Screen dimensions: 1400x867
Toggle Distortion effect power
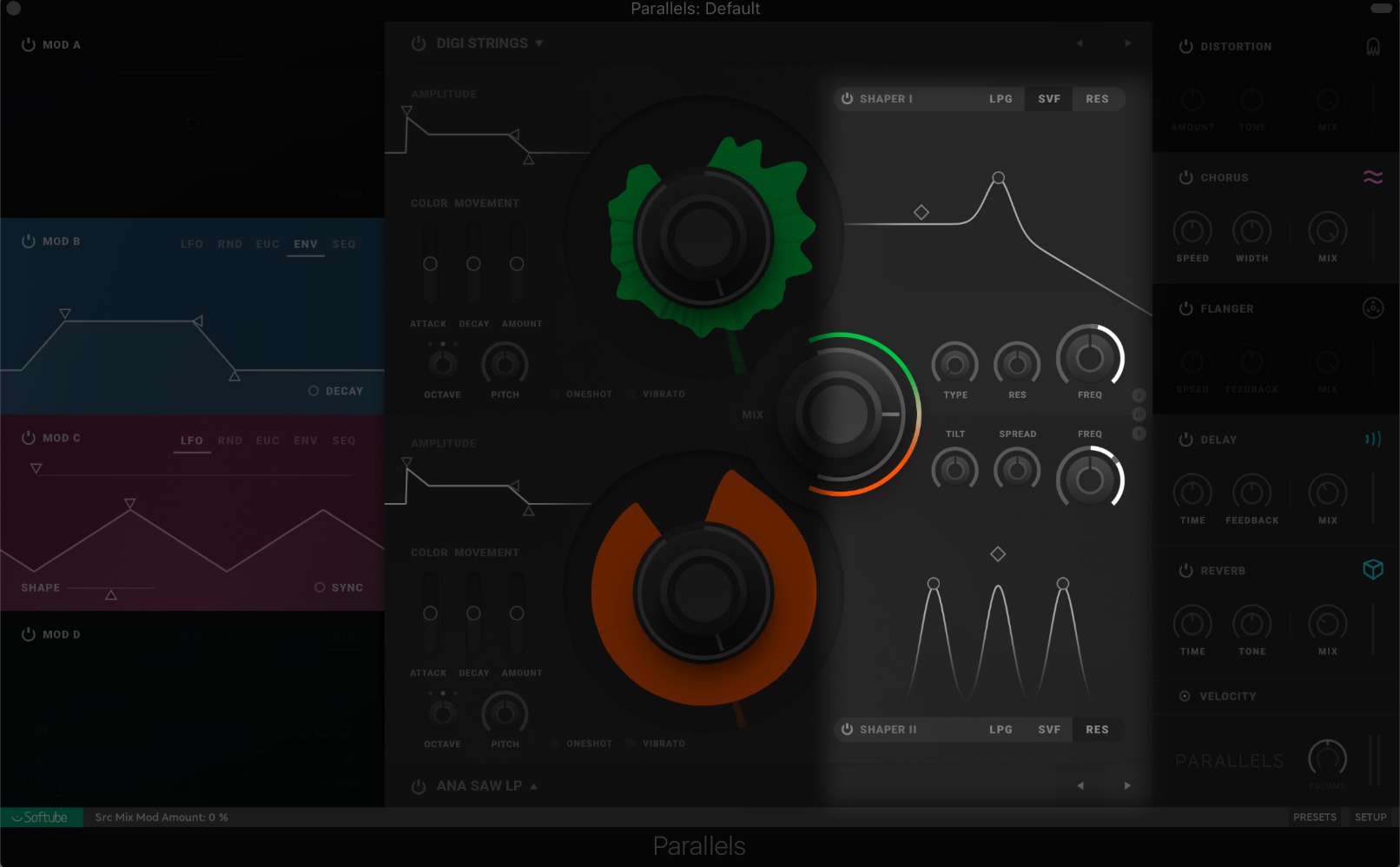(x=1185, y=46)
